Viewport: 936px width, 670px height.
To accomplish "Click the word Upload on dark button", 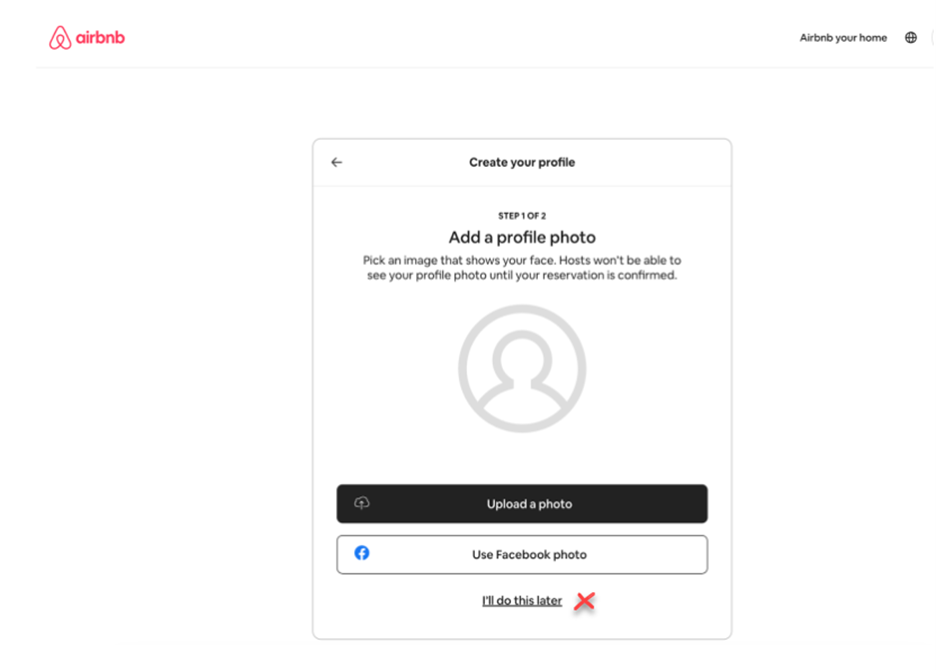I will 506,504.
